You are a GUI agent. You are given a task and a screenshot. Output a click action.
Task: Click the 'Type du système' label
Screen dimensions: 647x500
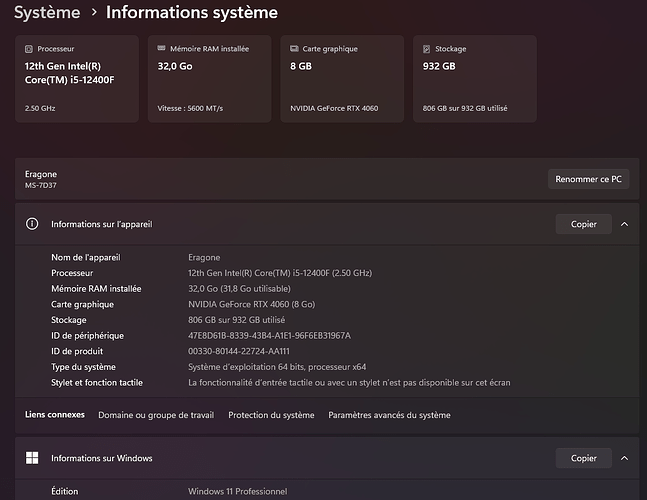click(x=83, y=367)
